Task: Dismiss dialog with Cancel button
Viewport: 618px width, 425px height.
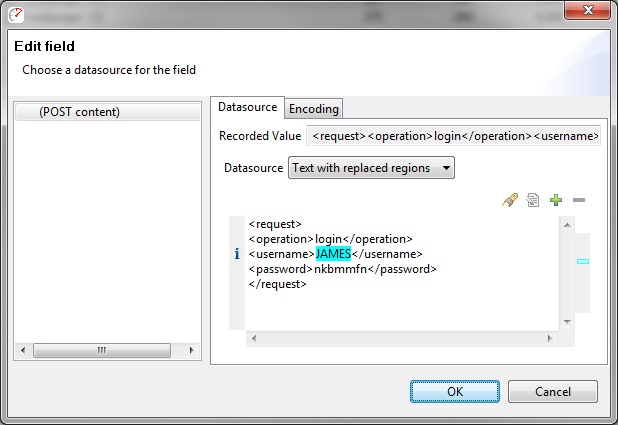Action: pos(553,391)
